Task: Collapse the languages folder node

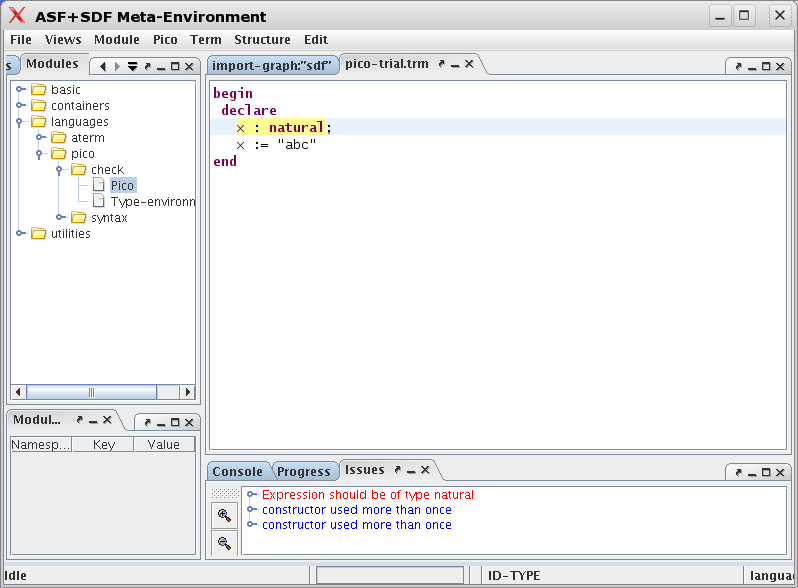Action: tap(21, 122)
